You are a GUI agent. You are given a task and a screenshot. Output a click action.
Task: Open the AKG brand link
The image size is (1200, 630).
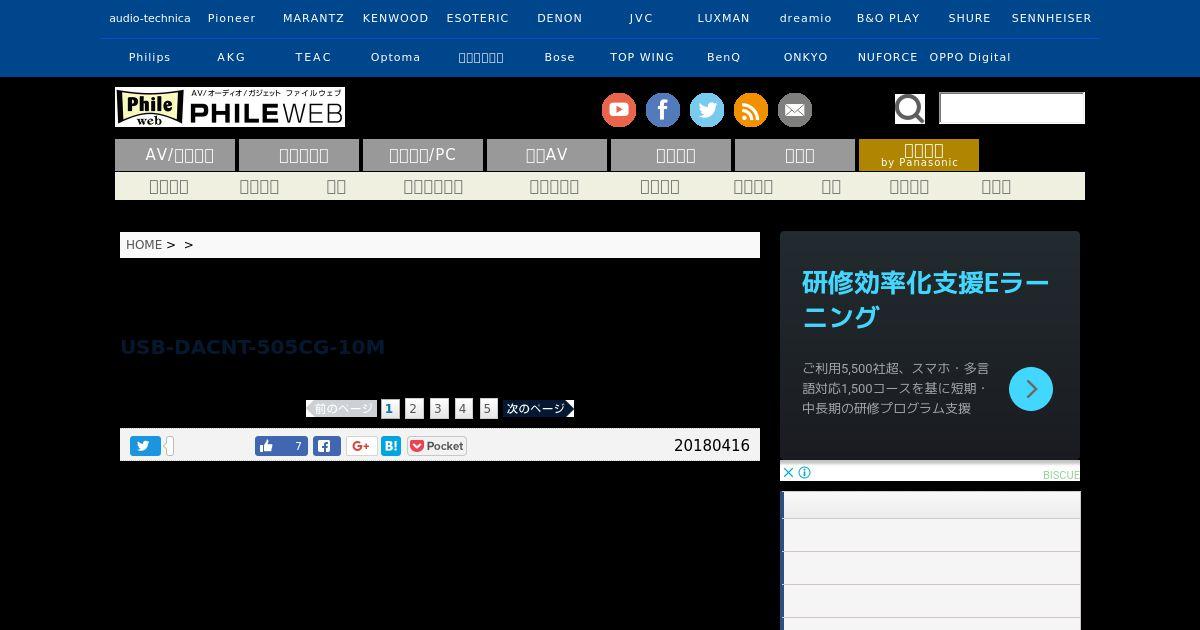coord(232,57)
